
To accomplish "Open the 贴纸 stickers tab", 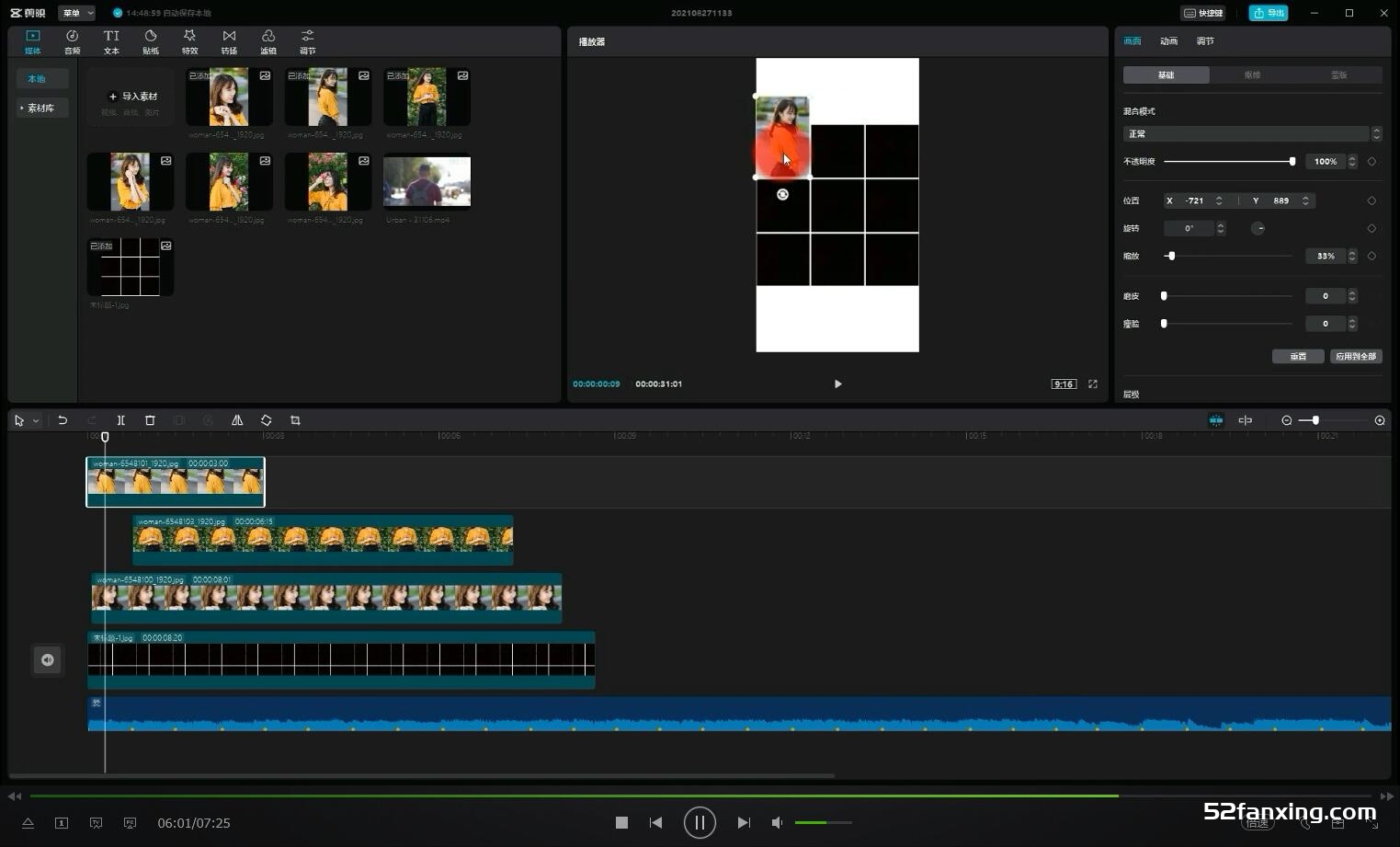I will point(151,41).
